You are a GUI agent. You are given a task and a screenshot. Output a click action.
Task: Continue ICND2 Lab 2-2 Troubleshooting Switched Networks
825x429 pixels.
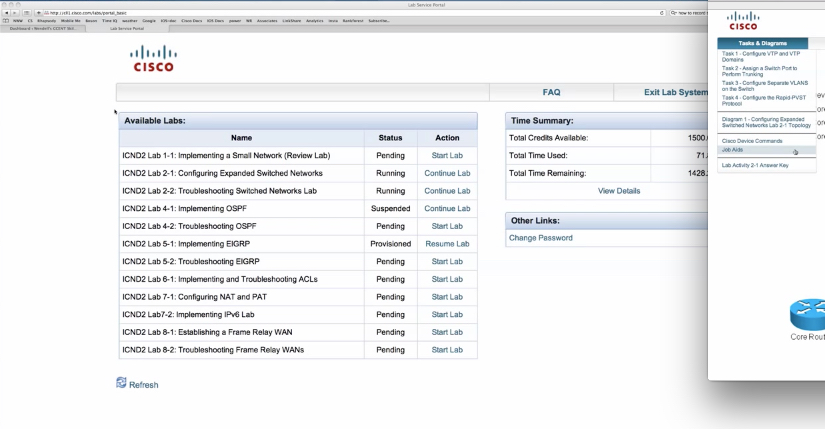point(447,191)
